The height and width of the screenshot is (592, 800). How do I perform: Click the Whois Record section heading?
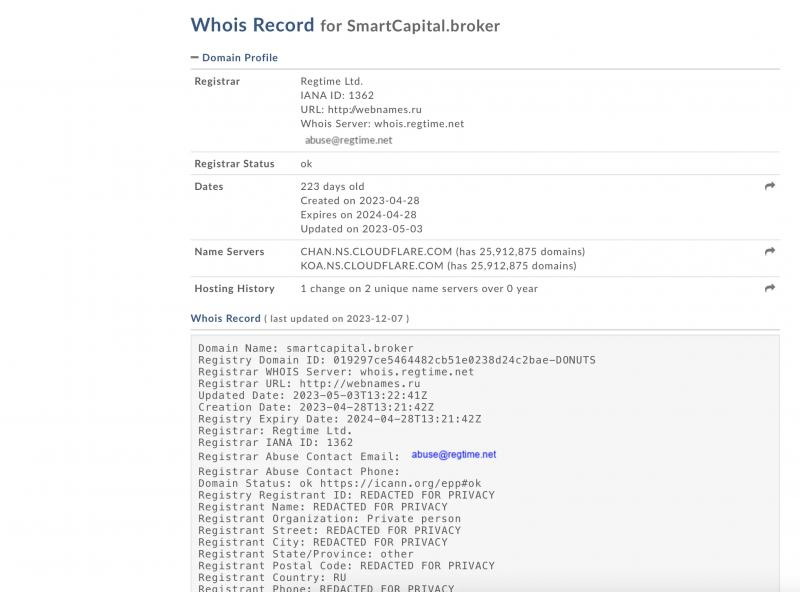pos(226,318)
